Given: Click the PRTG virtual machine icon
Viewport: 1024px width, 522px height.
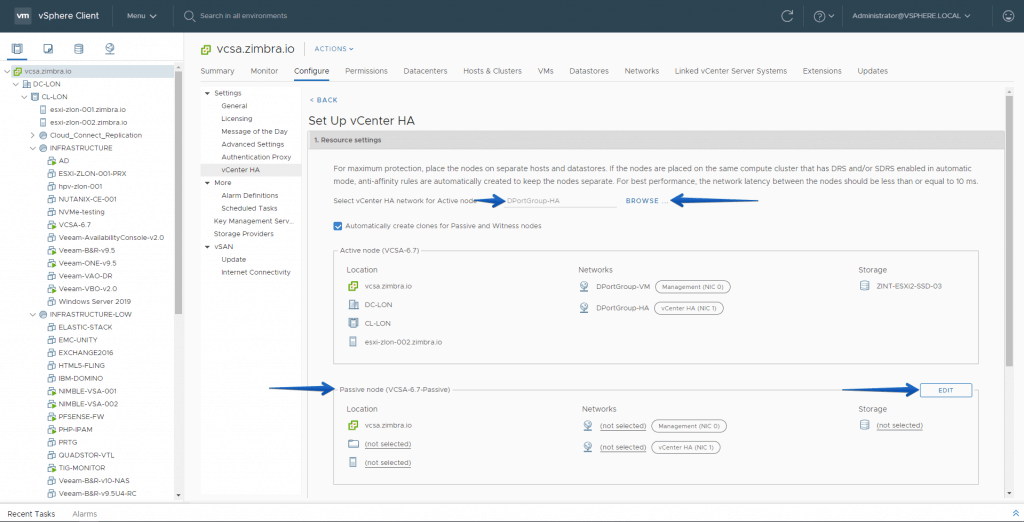Looking at the screenshot, I should (x=52, y=442).
